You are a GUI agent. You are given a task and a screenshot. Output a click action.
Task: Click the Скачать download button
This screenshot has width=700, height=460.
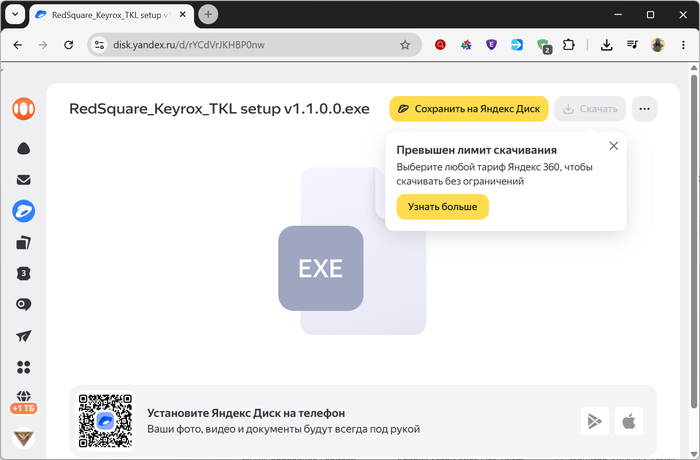point(590,109)
